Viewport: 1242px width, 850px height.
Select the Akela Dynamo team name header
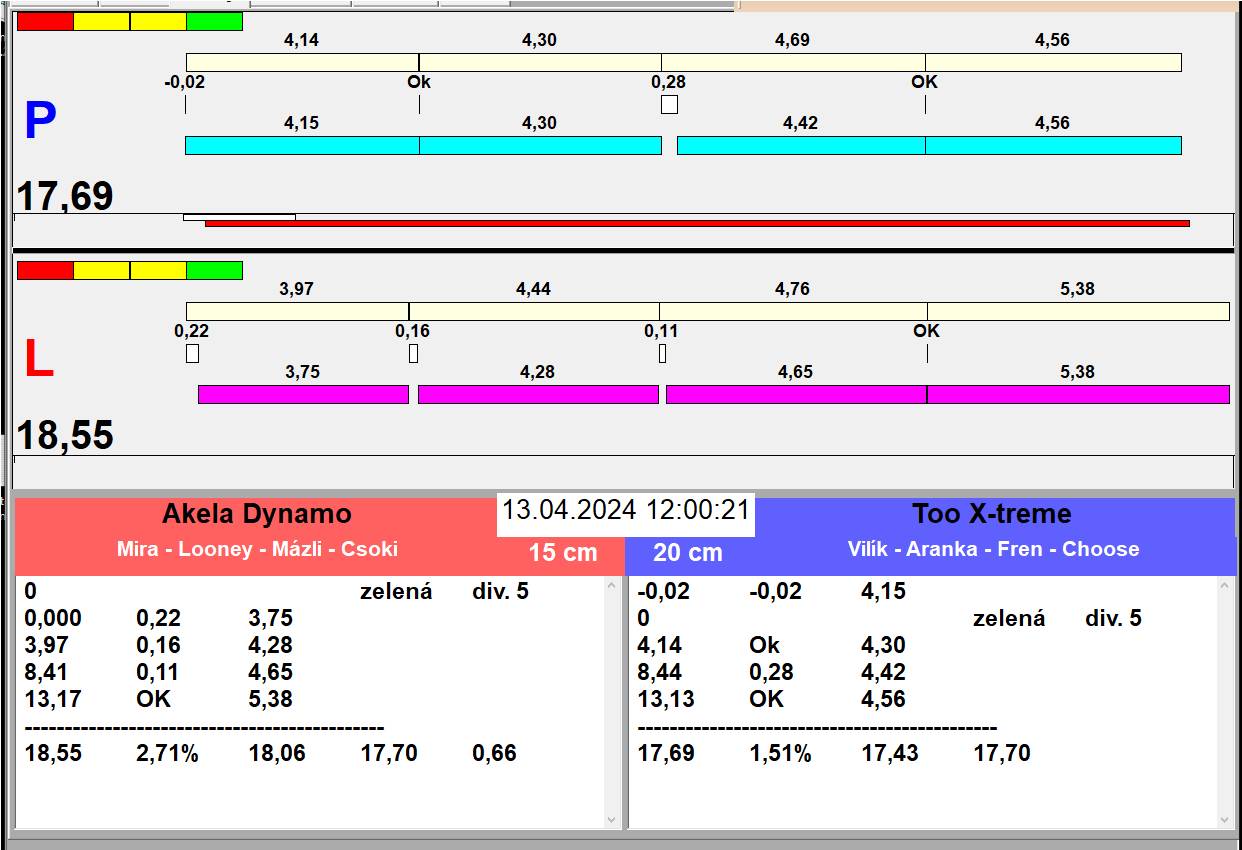[257, 514]
